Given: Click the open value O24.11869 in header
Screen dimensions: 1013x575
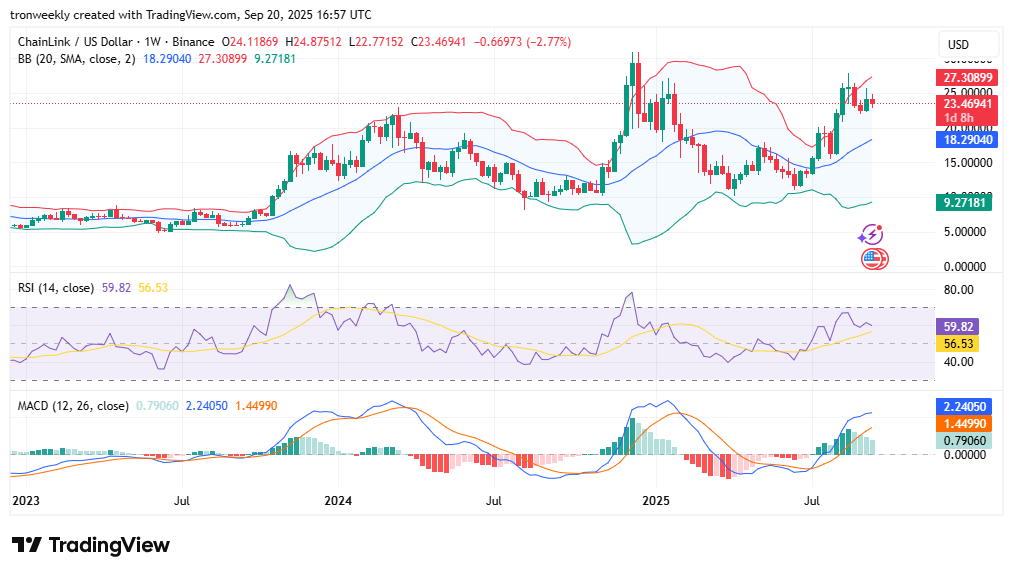Looking at the screenshot, I should pyautogui.click(x=249, y=42).
